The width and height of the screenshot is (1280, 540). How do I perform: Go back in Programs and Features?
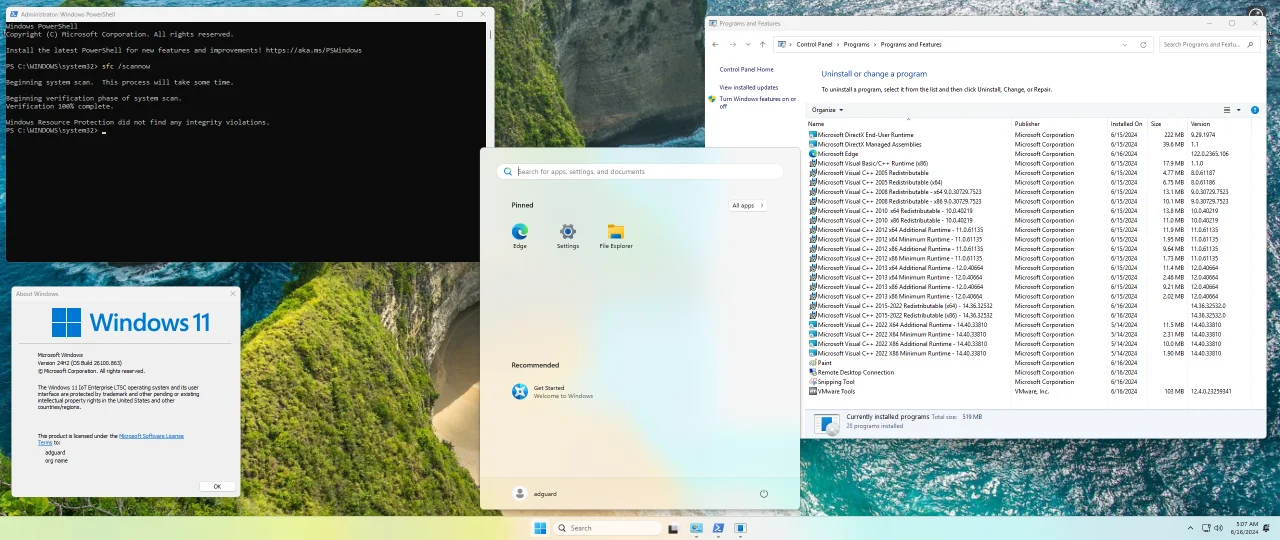coord(716,45)
